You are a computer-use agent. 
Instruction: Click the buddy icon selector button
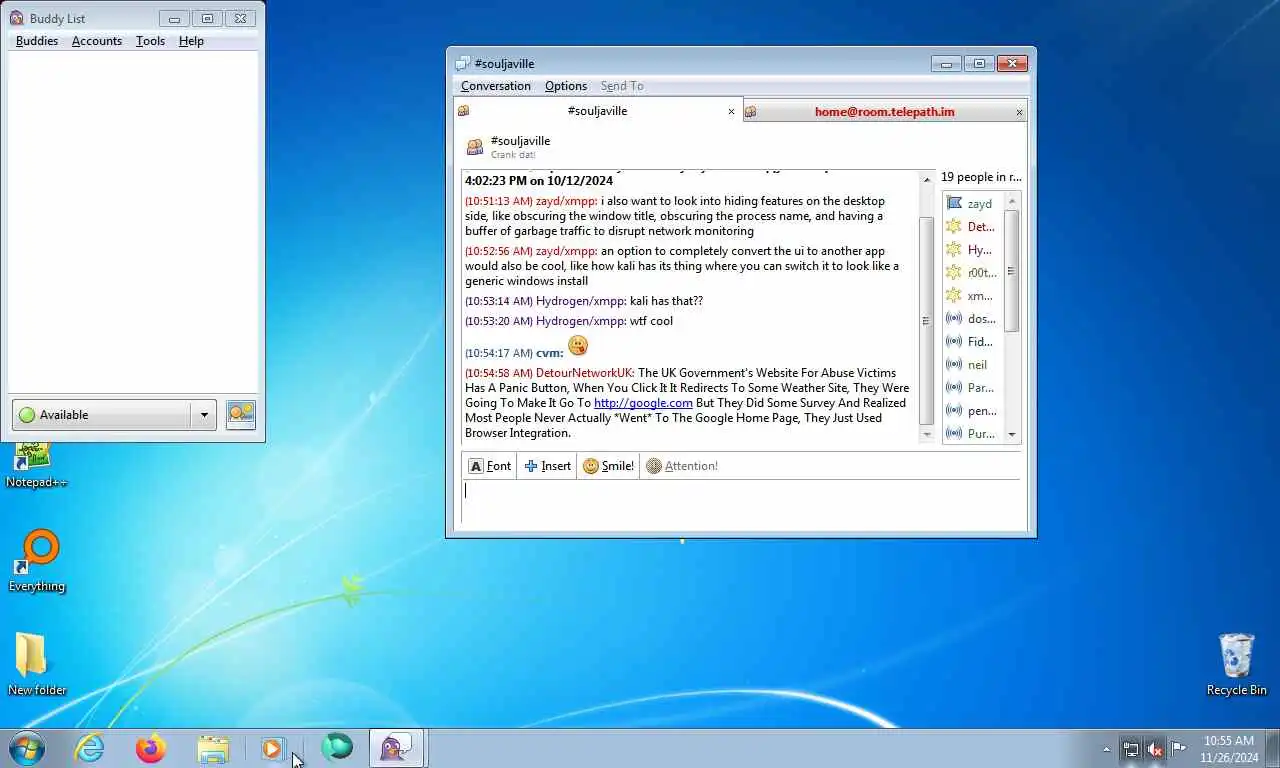(241, 415)
